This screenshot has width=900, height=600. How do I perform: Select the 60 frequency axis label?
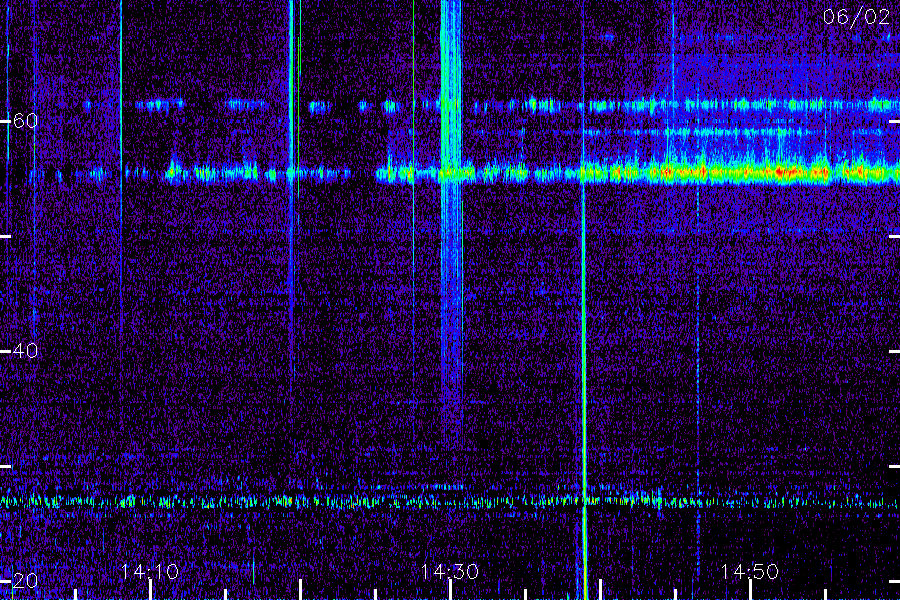(25, 121)
